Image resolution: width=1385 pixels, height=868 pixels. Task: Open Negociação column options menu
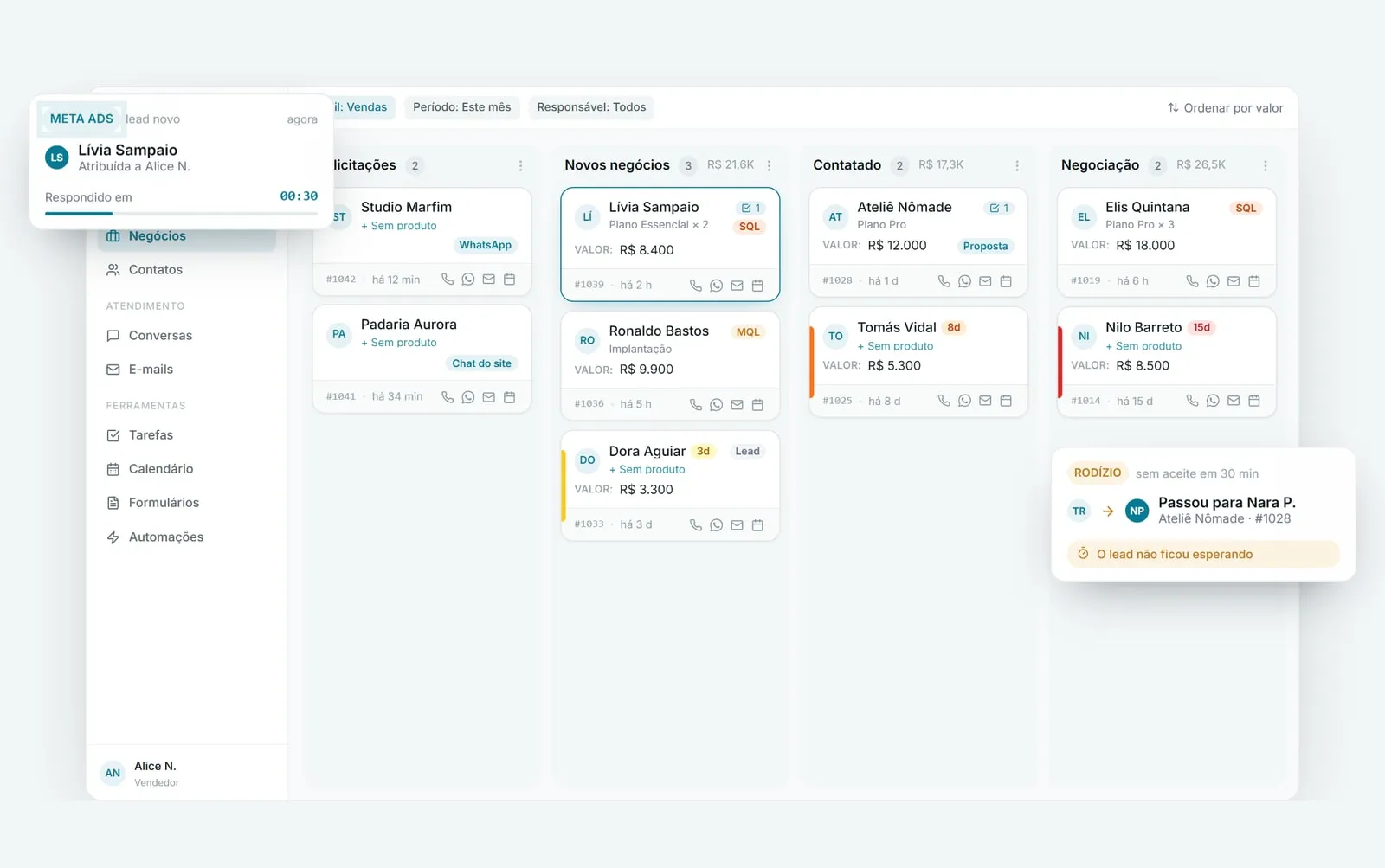1266,165
